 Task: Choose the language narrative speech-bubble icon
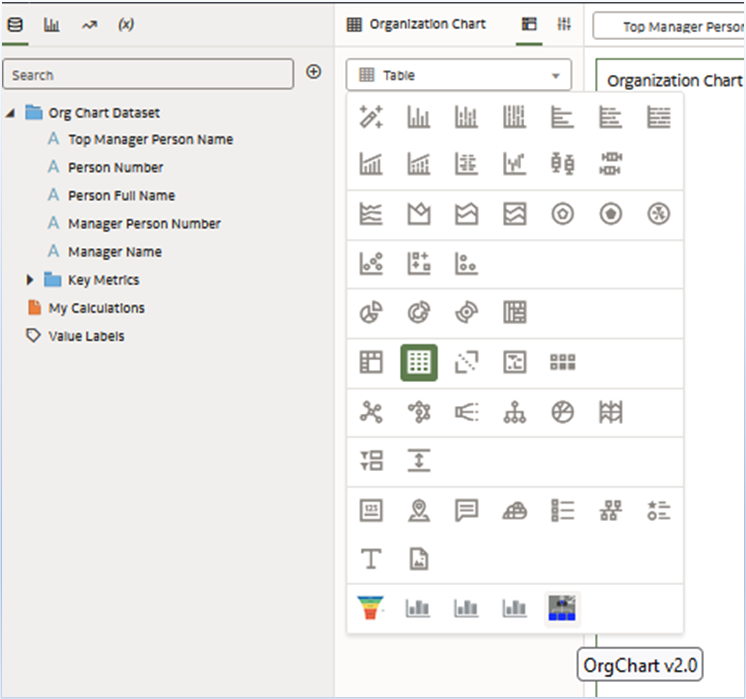coord(467,511)
